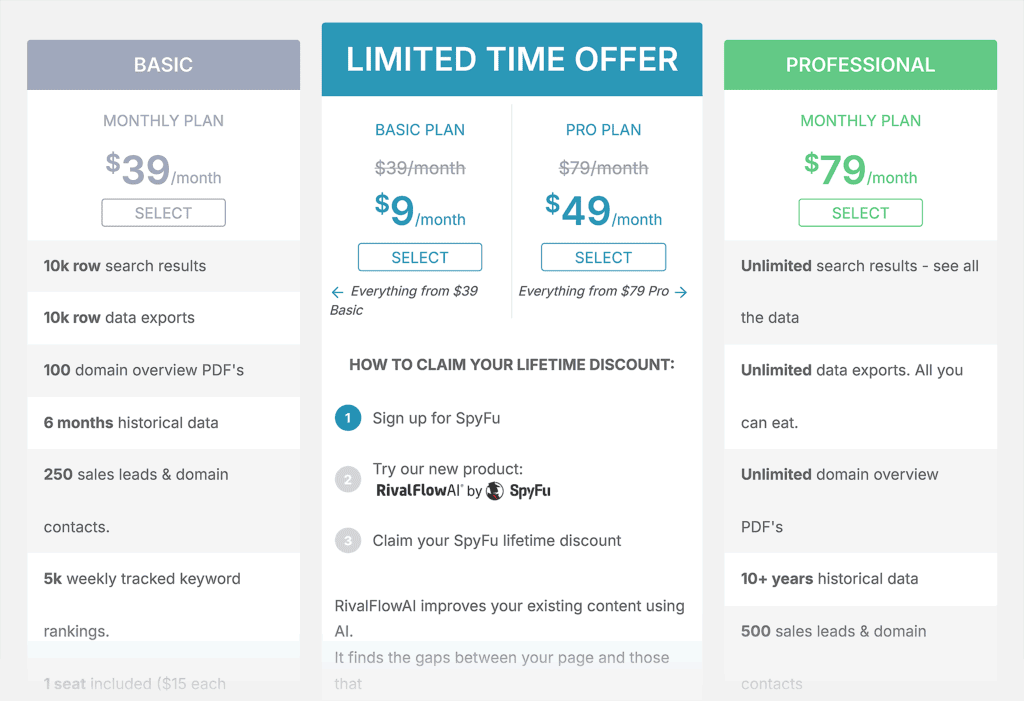Click the left arrow beside Everything from $39 Basic
This screenshot has width=1024, height=701.
point(335,291)
